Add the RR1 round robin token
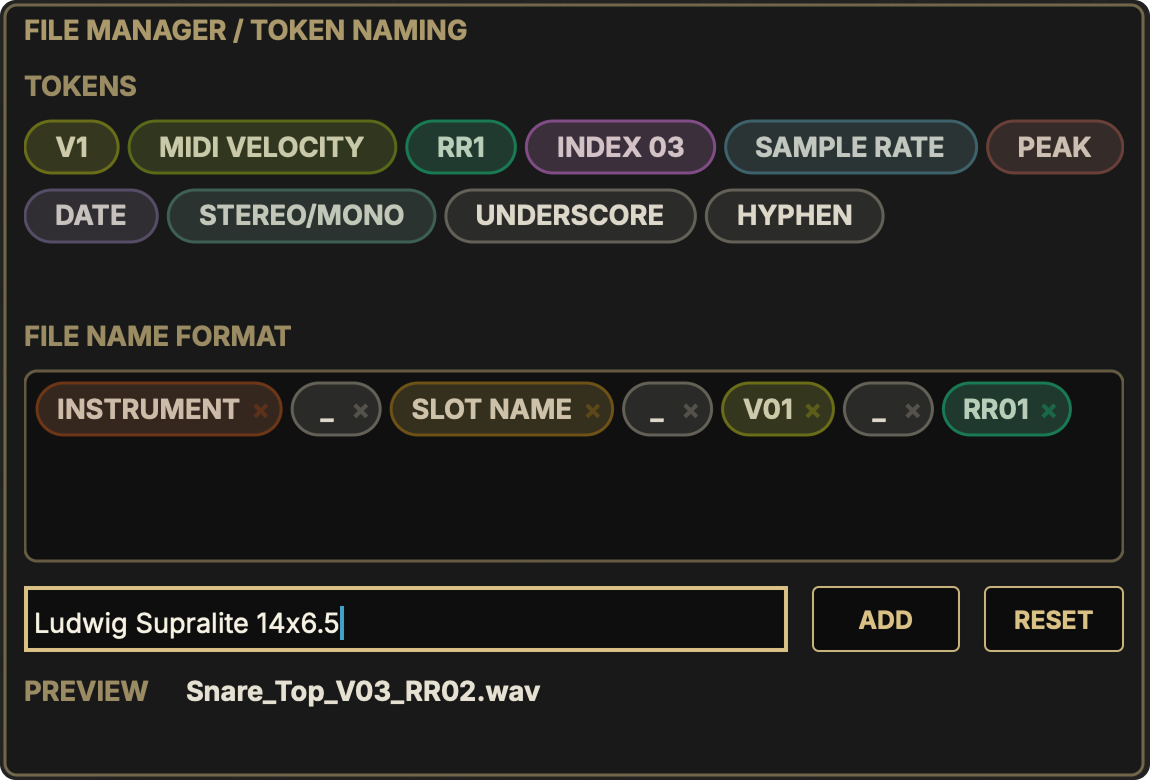 point(461,147)
